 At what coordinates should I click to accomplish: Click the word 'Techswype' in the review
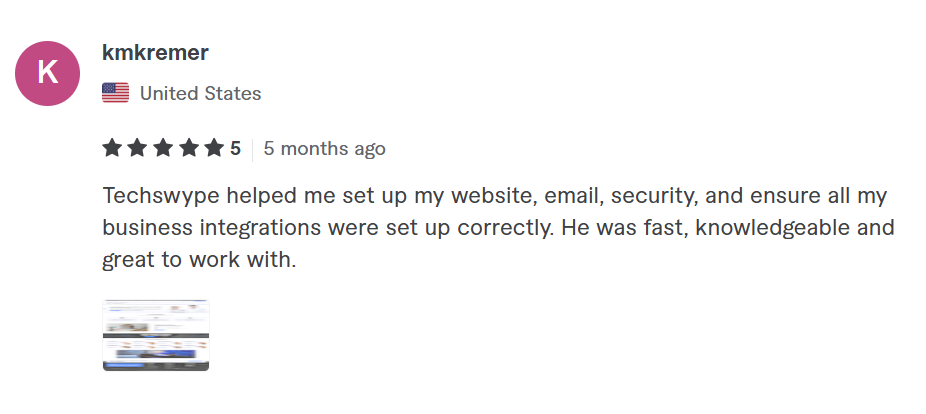pos(151,195)
